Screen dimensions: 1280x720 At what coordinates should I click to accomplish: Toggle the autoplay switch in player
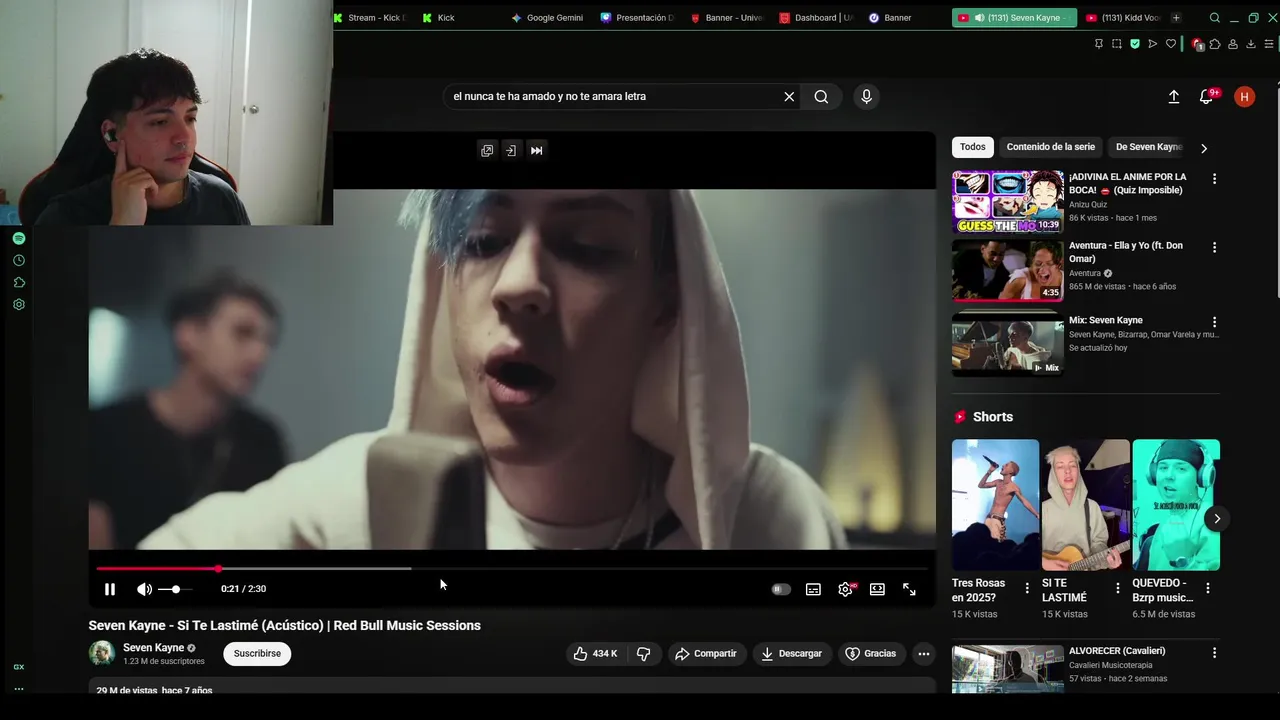(781, 589)
